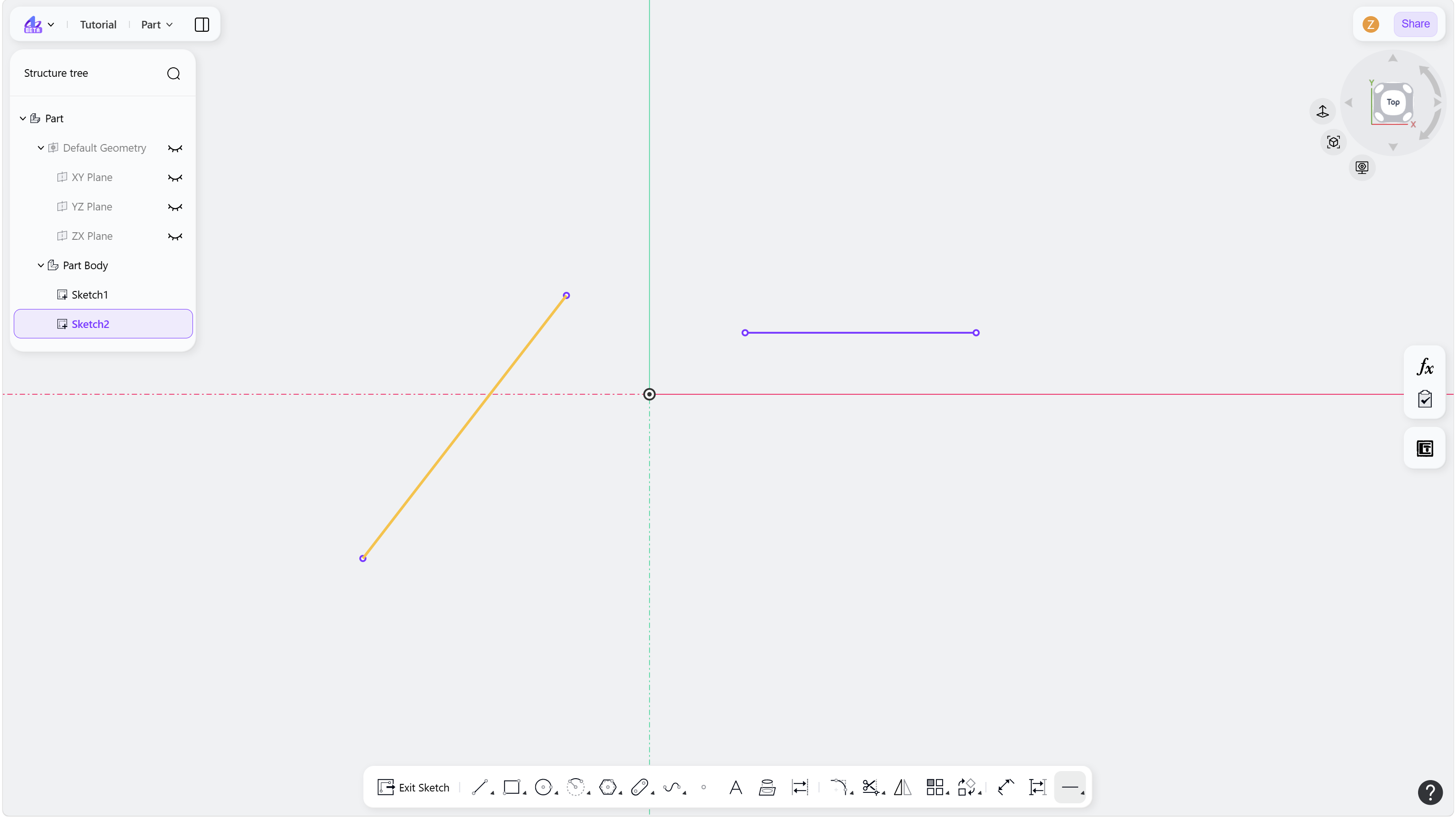The width and height of the screenshot is (1456, 818).
Task: Select Sketch2 in the tree
Action: coord(103,324)
